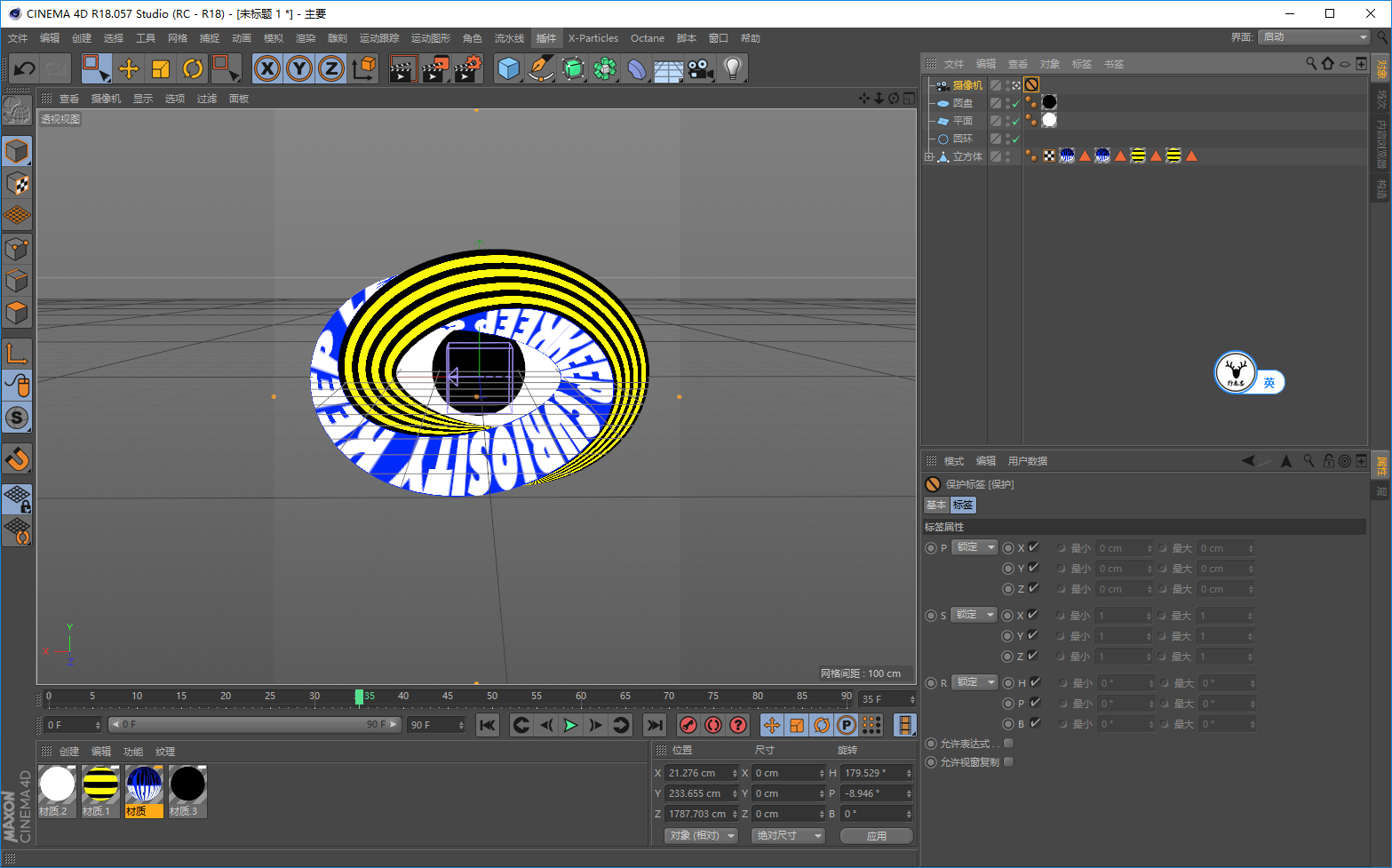
Task: Select the white 材质.2 material
Action: pos(57,791)
